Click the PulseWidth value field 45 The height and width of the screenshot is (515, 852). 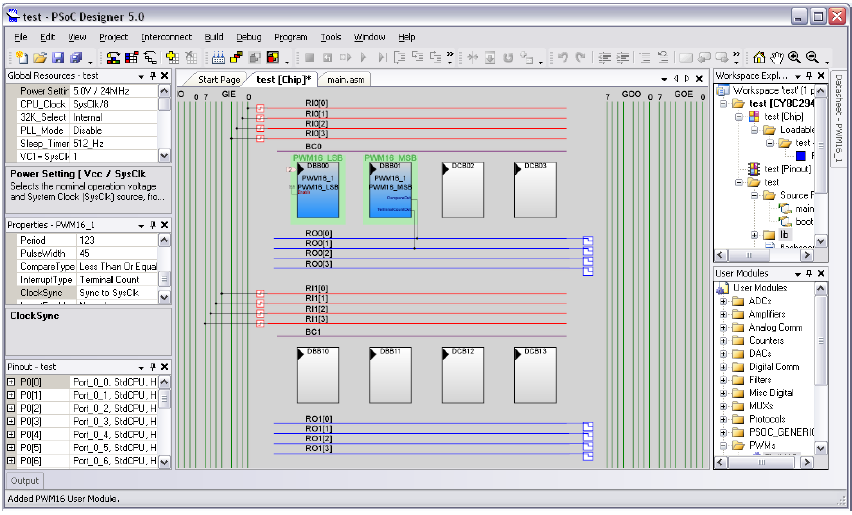[x=117, y=253]
